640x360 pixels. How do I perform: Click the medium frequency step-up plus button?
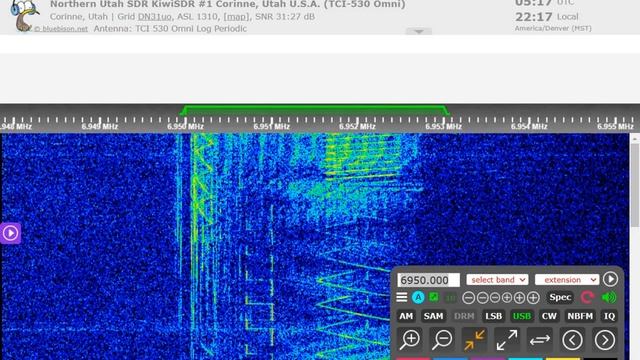coord(519,298)
